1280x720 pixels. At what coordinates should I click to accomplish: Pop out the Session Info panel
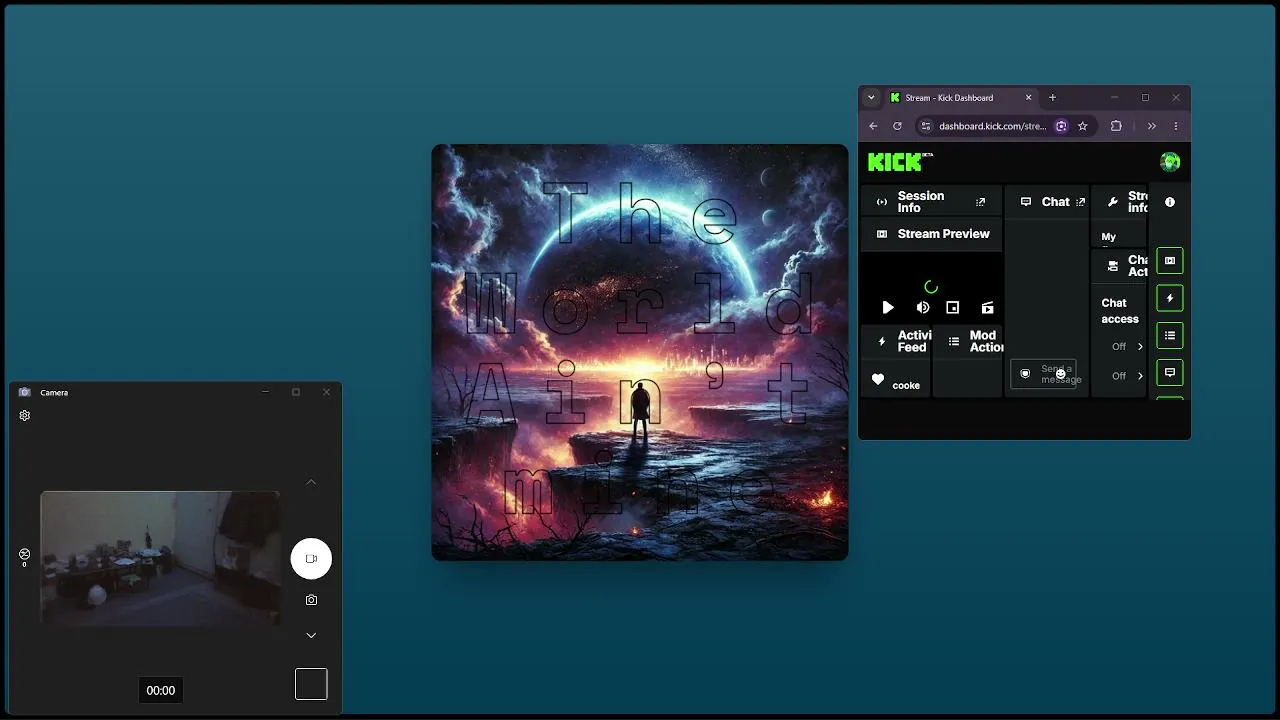[x=980, y=202]
